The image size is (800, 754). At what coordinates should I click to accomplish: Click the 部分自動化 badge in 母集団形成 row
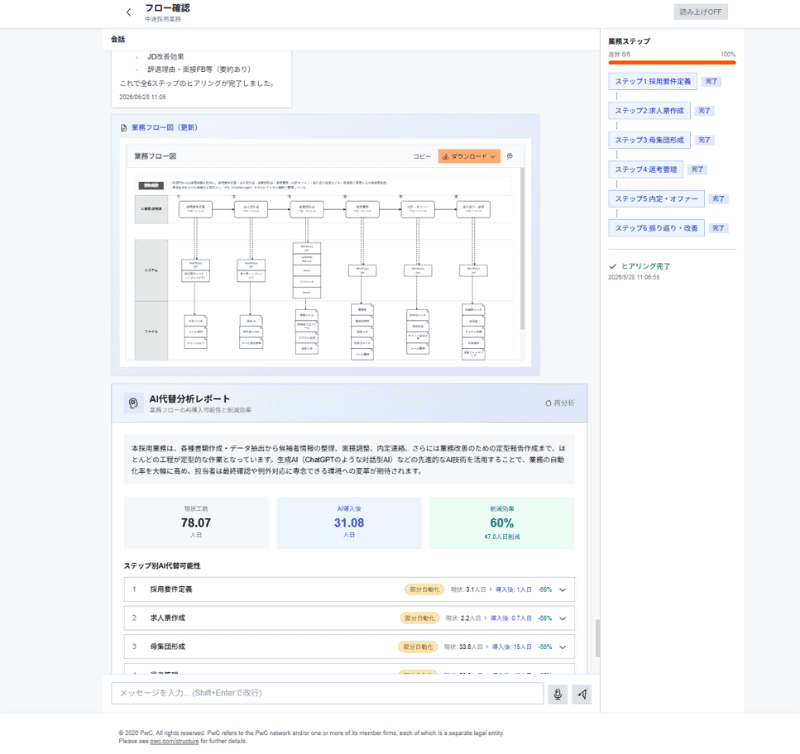tap(418, 647)
